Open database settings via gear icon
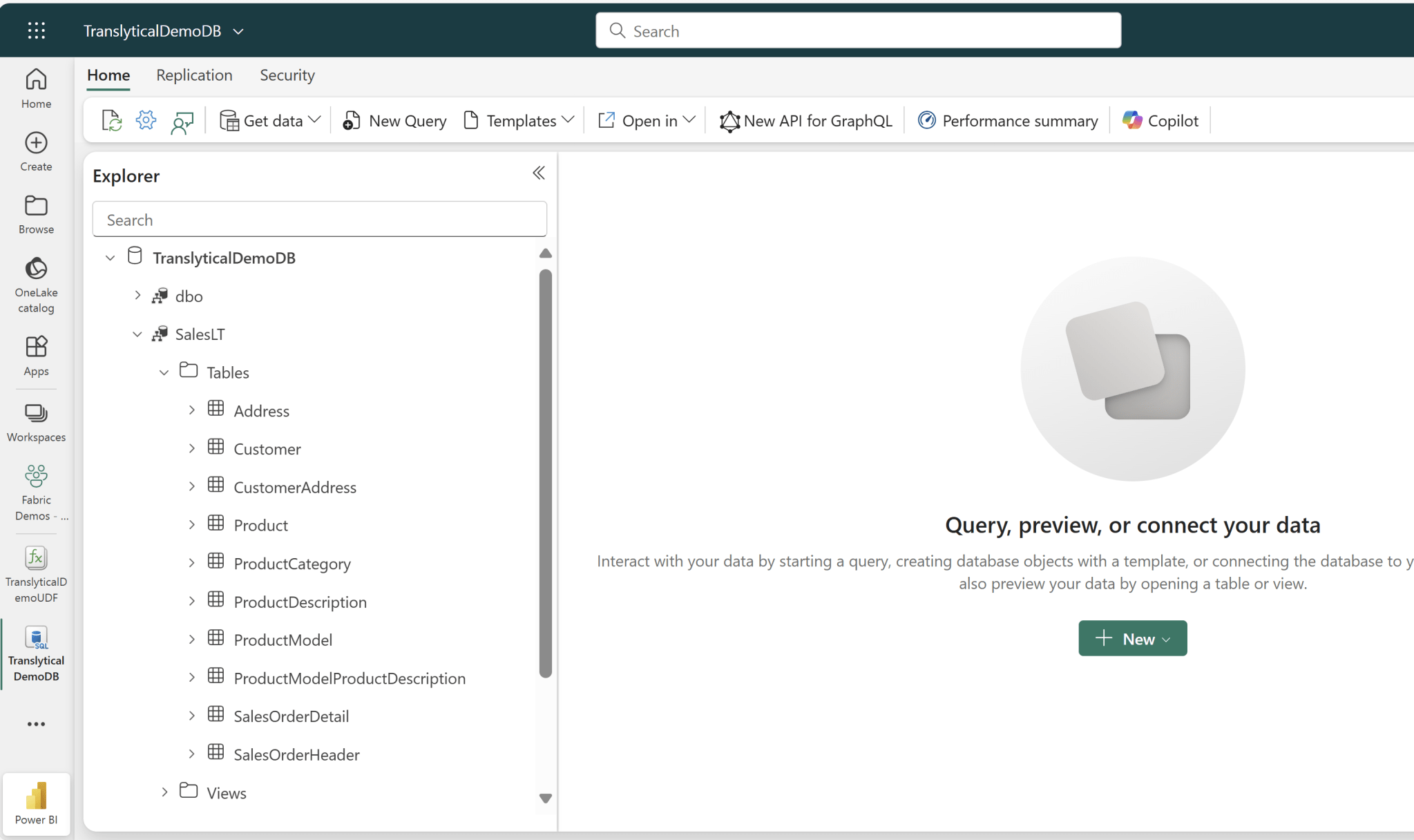The height and width of the screenshot is (840, 1414). [x=146, y=120]
